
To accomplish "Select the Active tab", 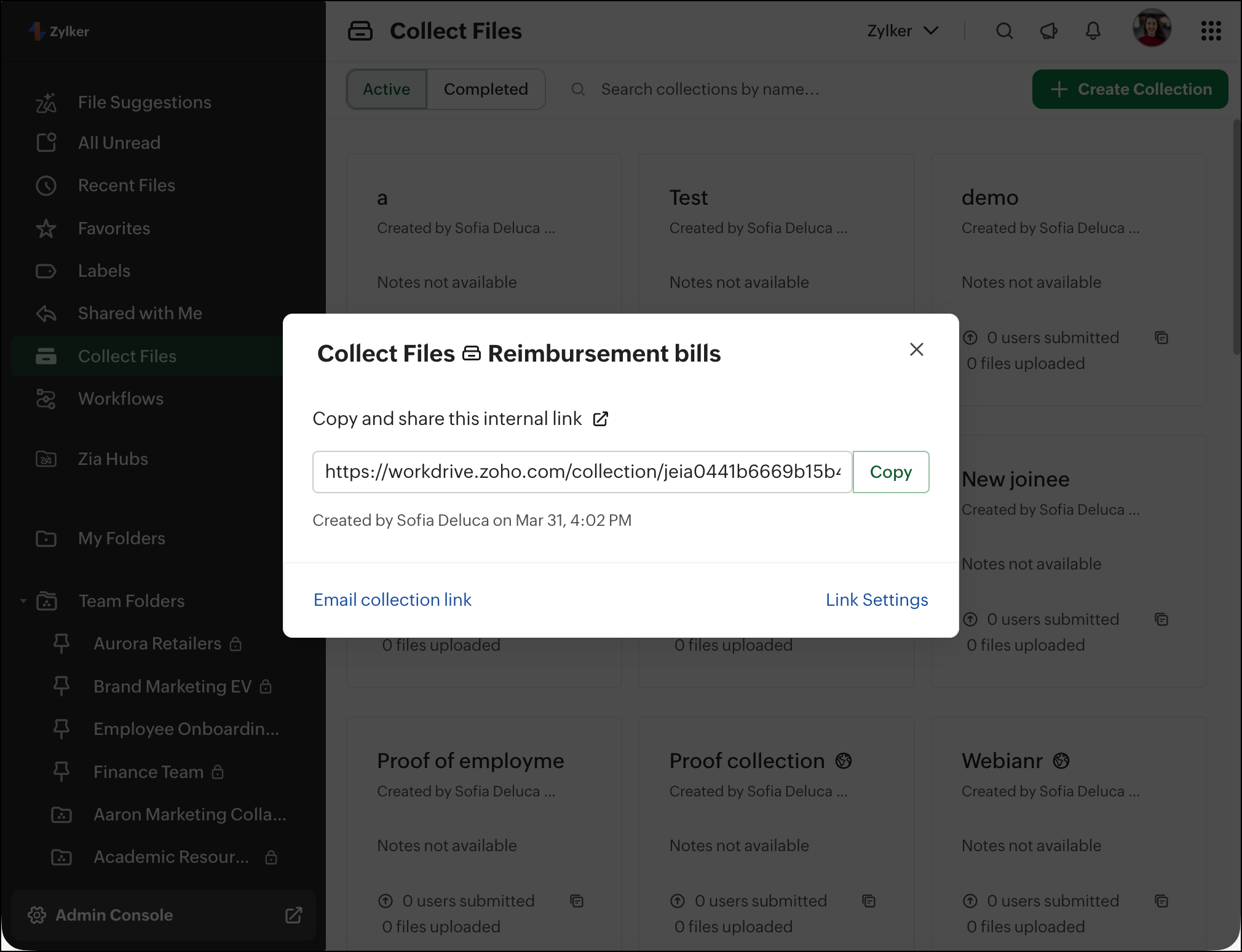I will click(x=386, y=89).
